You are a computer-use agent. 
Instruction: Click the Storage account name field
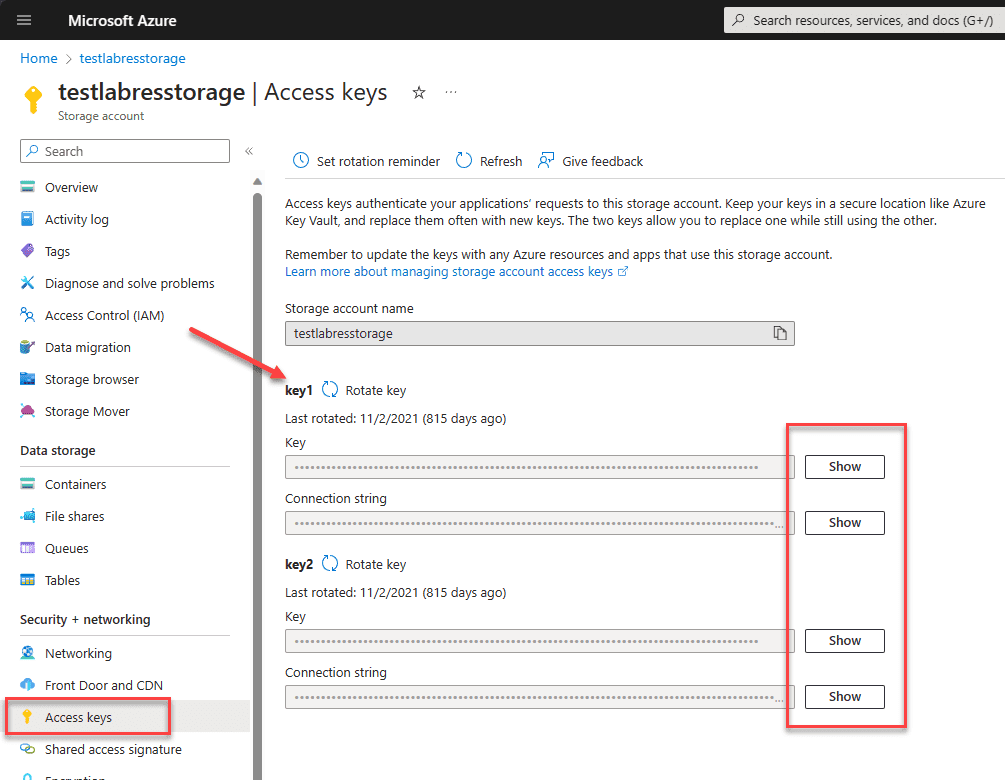point(540,333)
